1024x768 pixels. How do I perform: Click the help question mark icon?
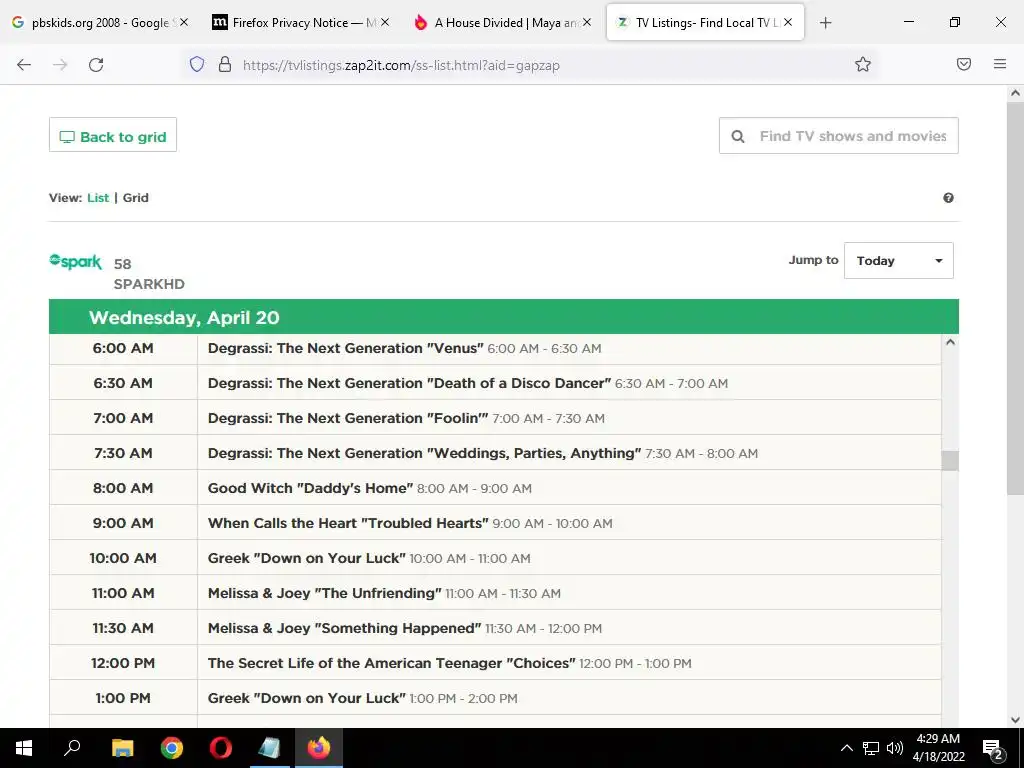(x=948, y=198)
